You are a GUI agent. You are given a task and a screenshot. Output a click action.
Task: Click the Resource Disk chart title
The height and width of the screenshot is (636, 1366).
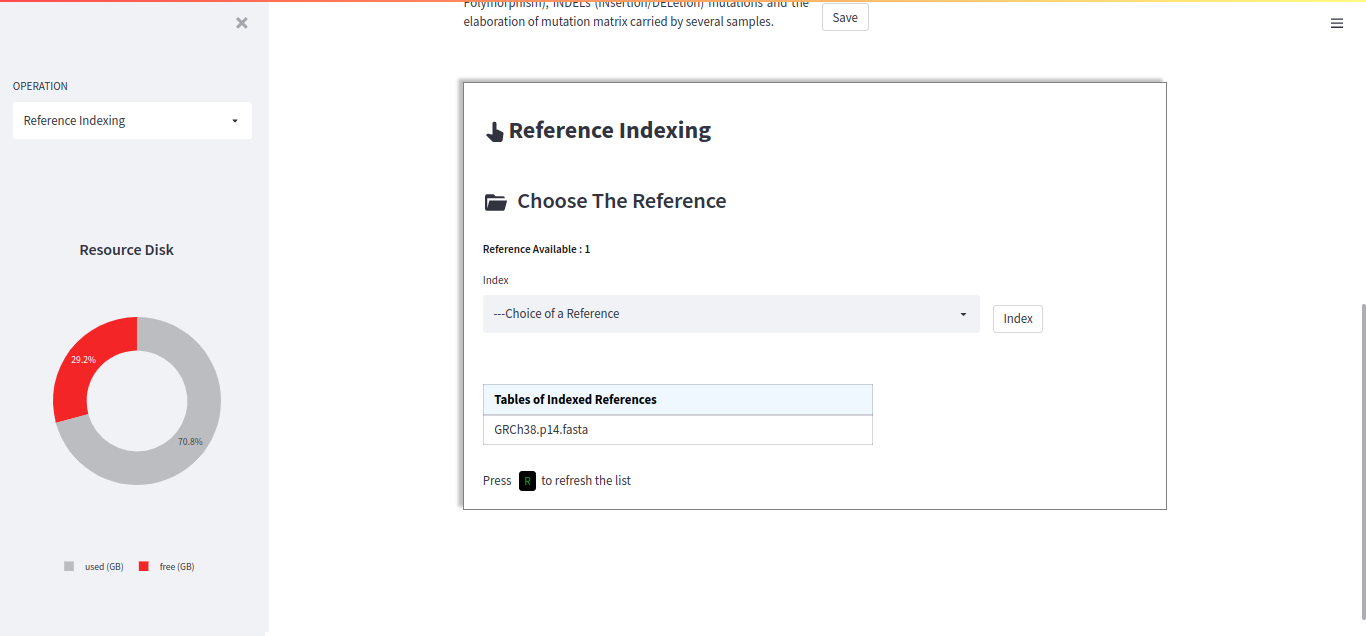127,250
